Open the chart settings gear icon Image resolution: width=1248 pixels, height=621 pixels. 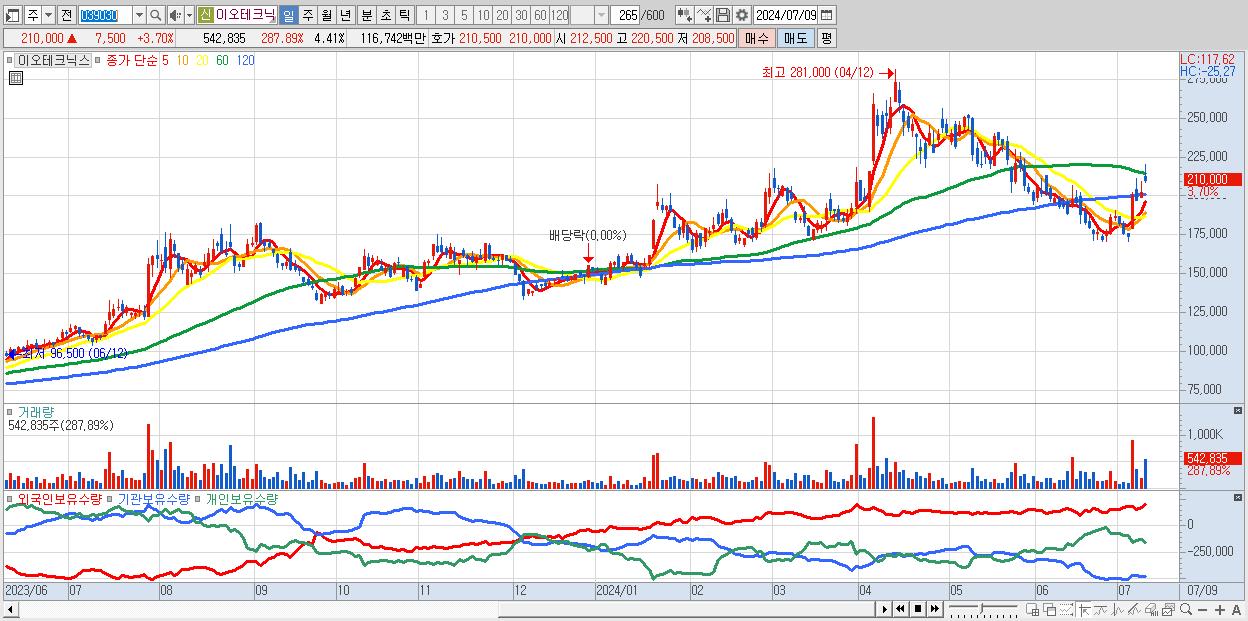coord(742,15)
